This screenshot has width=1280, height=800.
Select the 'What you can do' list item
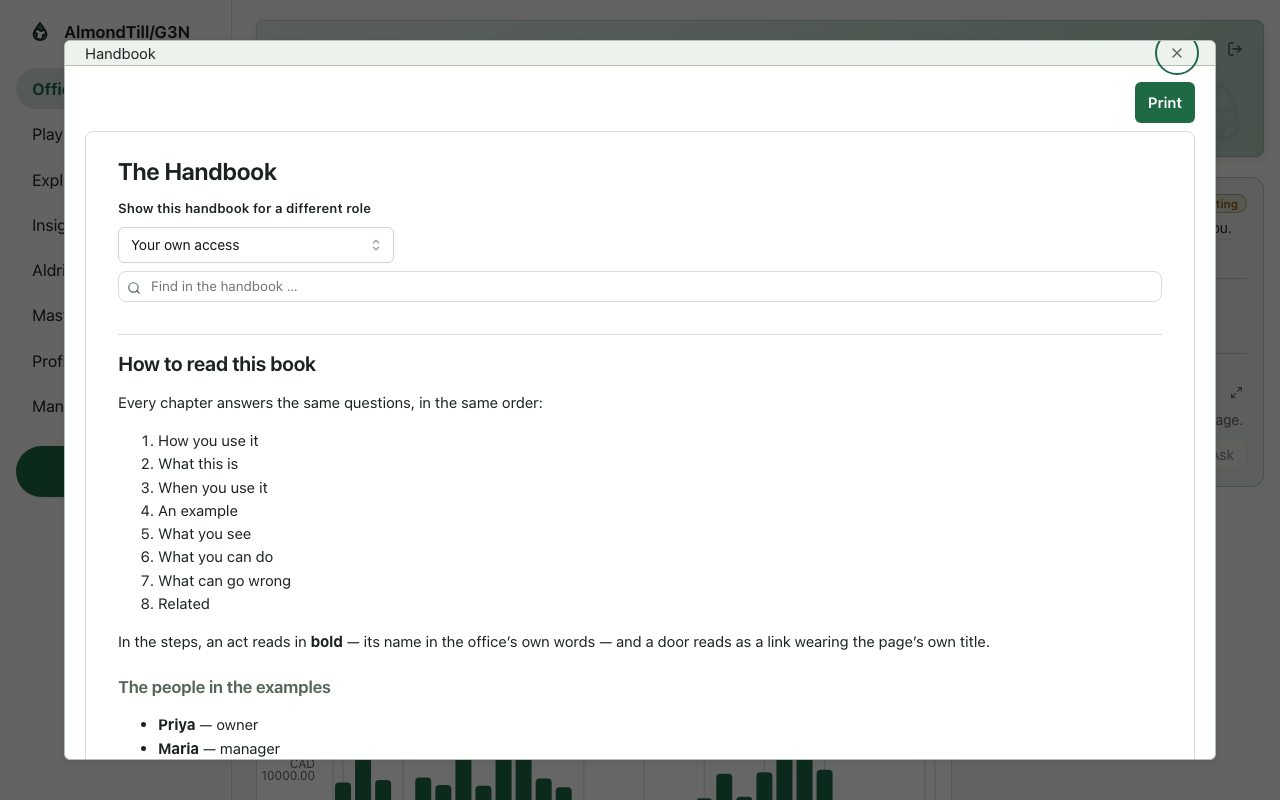click(216, 557)
